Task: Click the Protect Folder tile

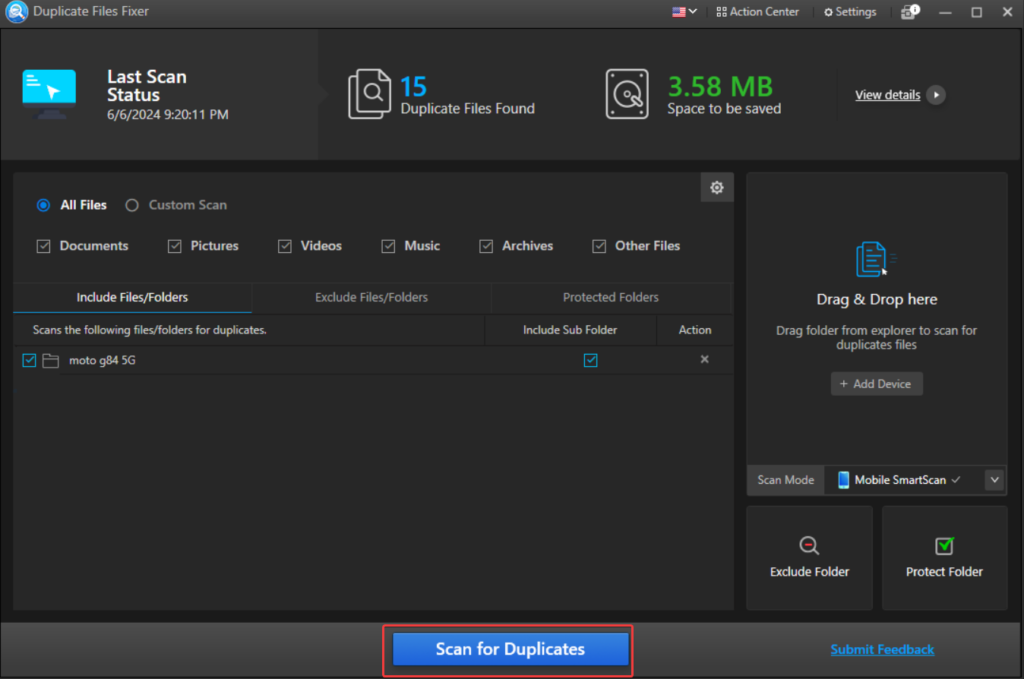Action: pyautogui.click(x=944, y=557)
